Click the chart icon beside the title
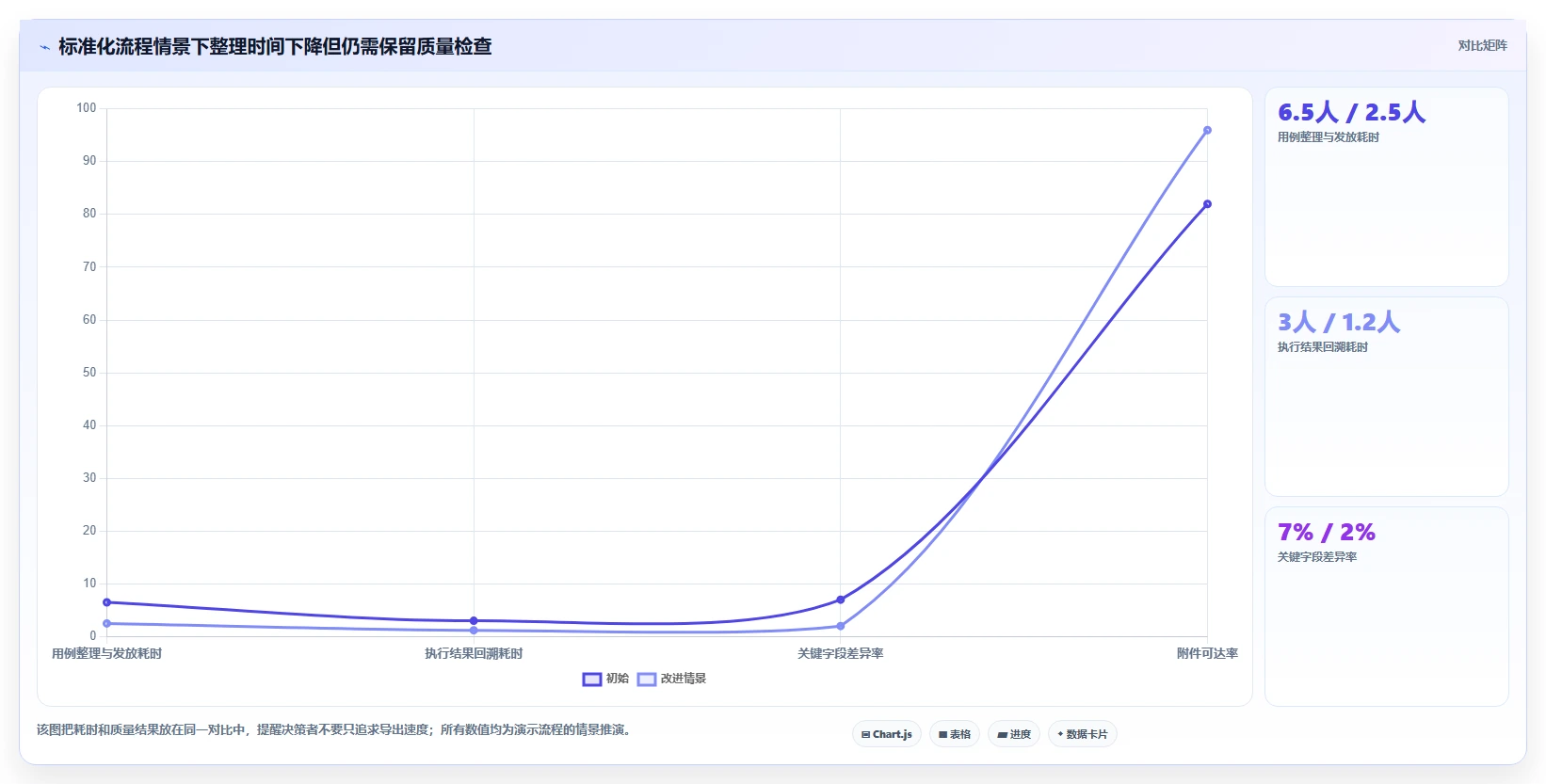Screen dimensions: 1546x784 44,47
